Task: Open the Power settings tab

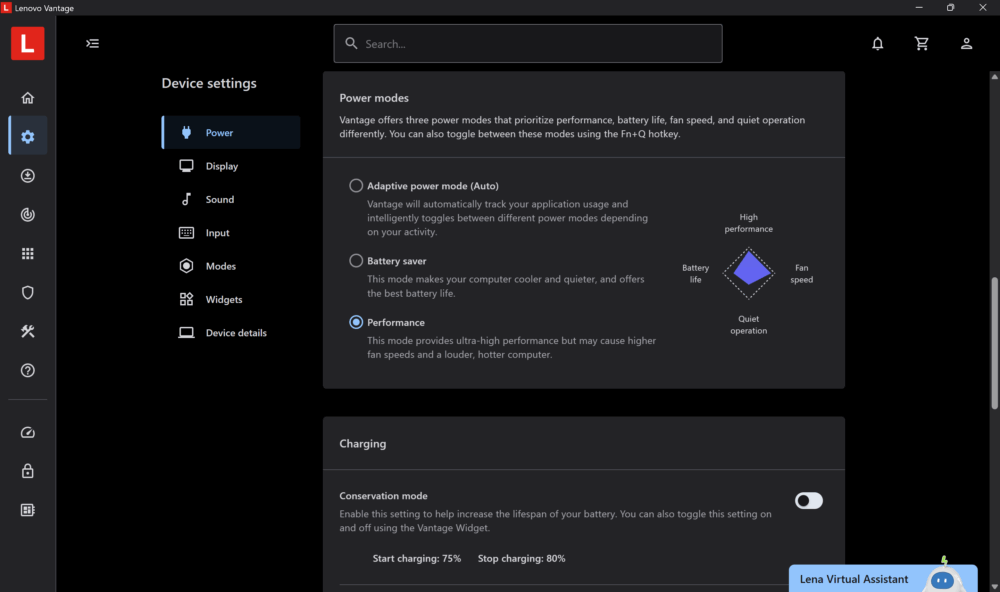Action: (x=231, y=133)
